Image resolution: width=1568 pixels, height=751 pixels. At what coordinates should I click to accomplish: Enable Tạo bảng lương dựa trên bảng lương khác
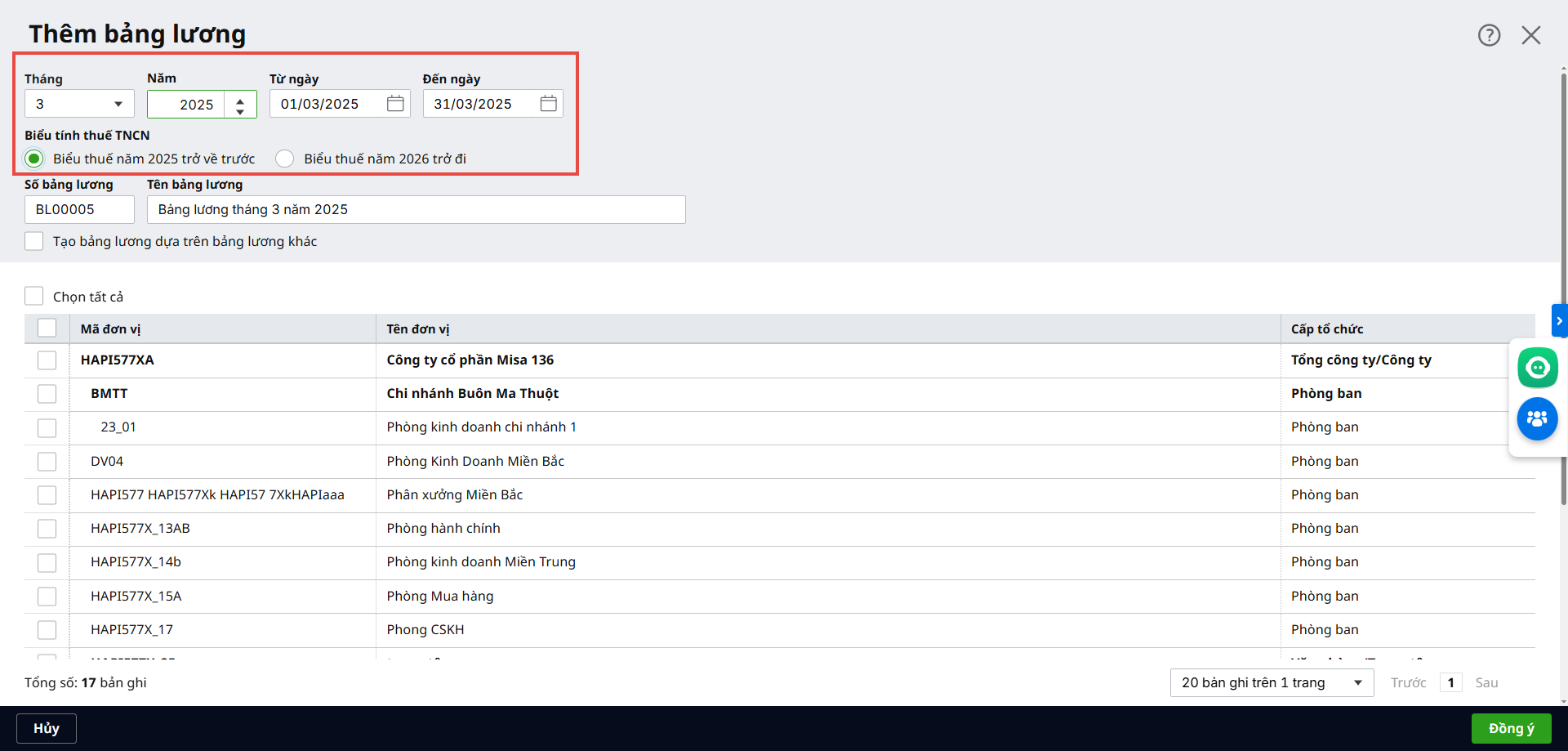click(34, 241)
